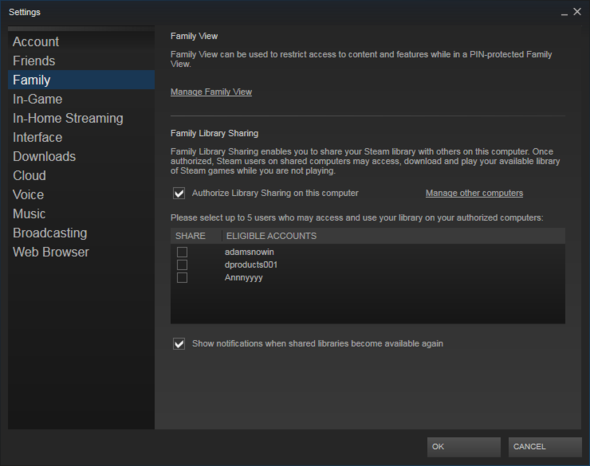Screen dimensions: 590x466
Task: Select Friends in the settings sidebar
Action: point(34,61)
